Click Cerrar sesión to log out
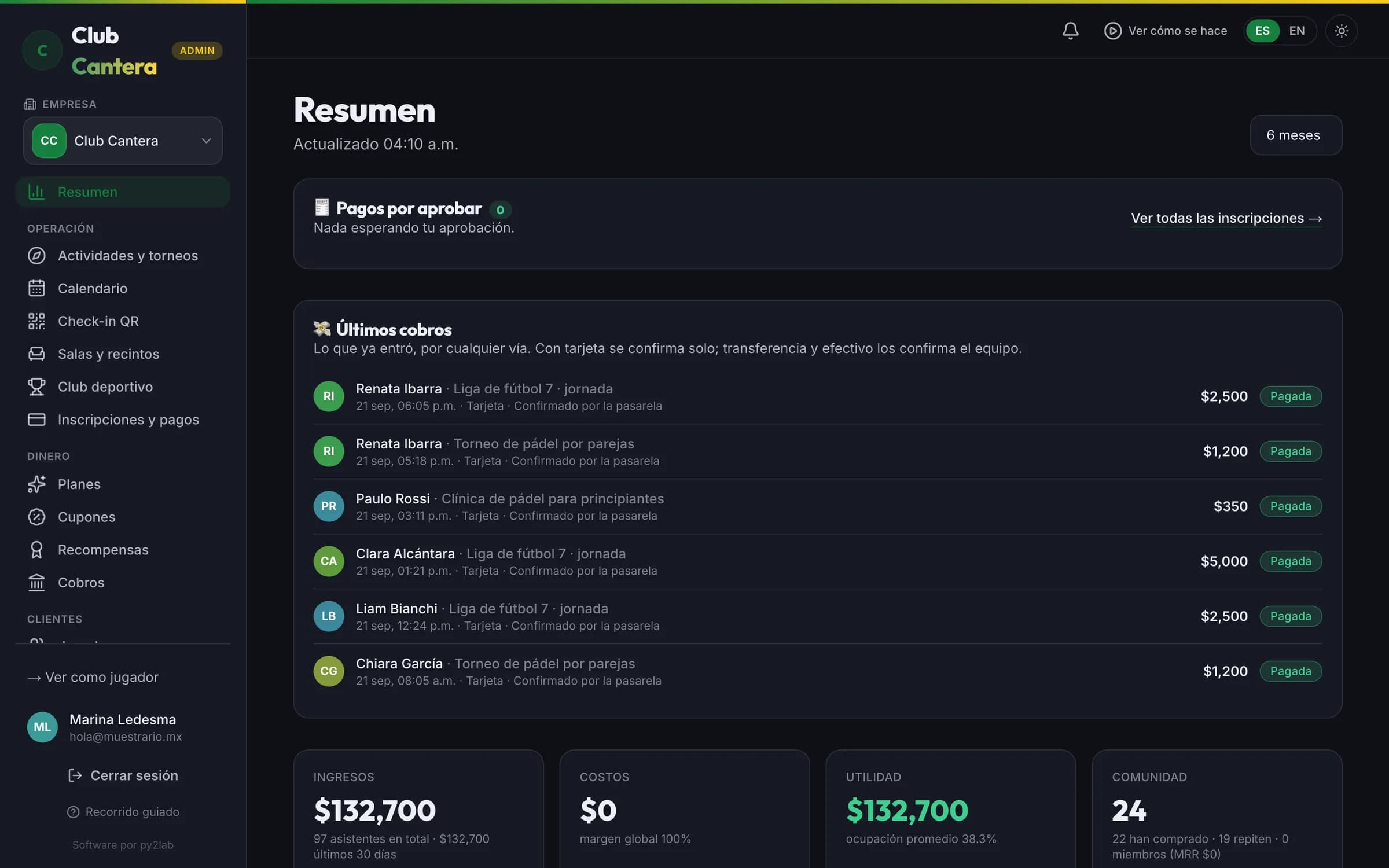1389x868 pixels. click(123, 775)
